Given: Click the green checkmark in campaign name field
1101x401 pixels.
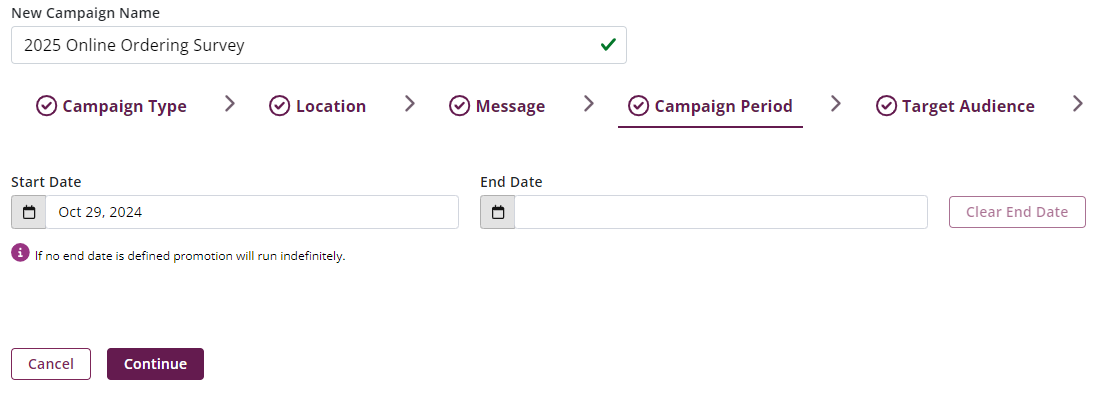Looking at the screenshot, I should pos(607,45).
